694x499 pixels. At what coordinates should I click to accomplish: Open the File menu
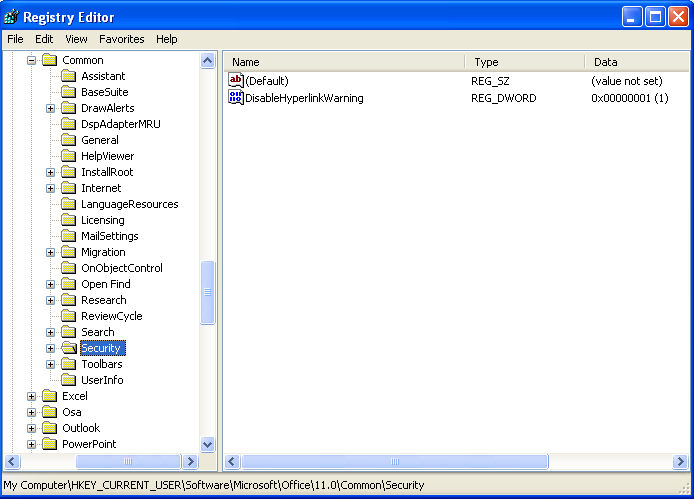click(x=15, y=39)
